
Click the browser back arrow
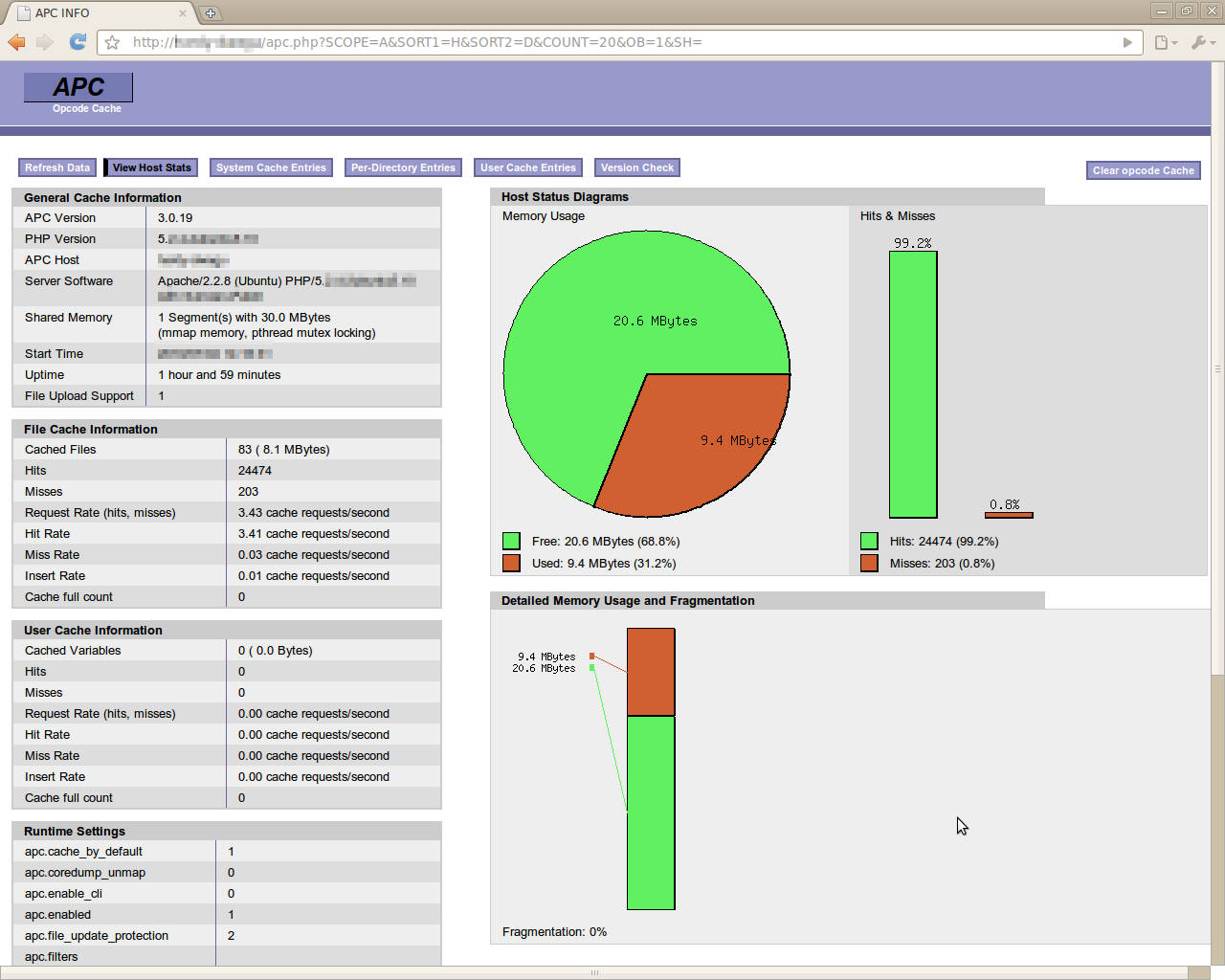pos(16,42)
